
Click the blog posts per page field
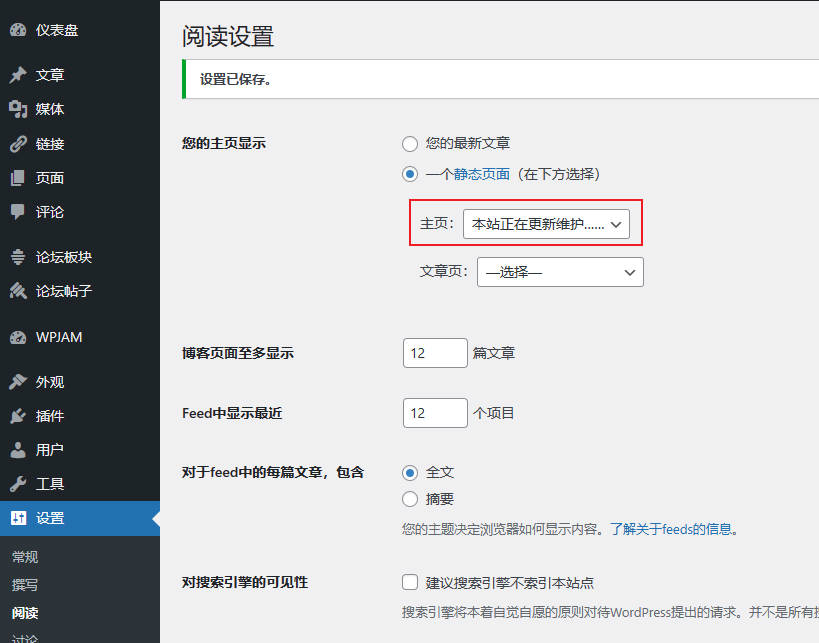click(x=435, y=353)
